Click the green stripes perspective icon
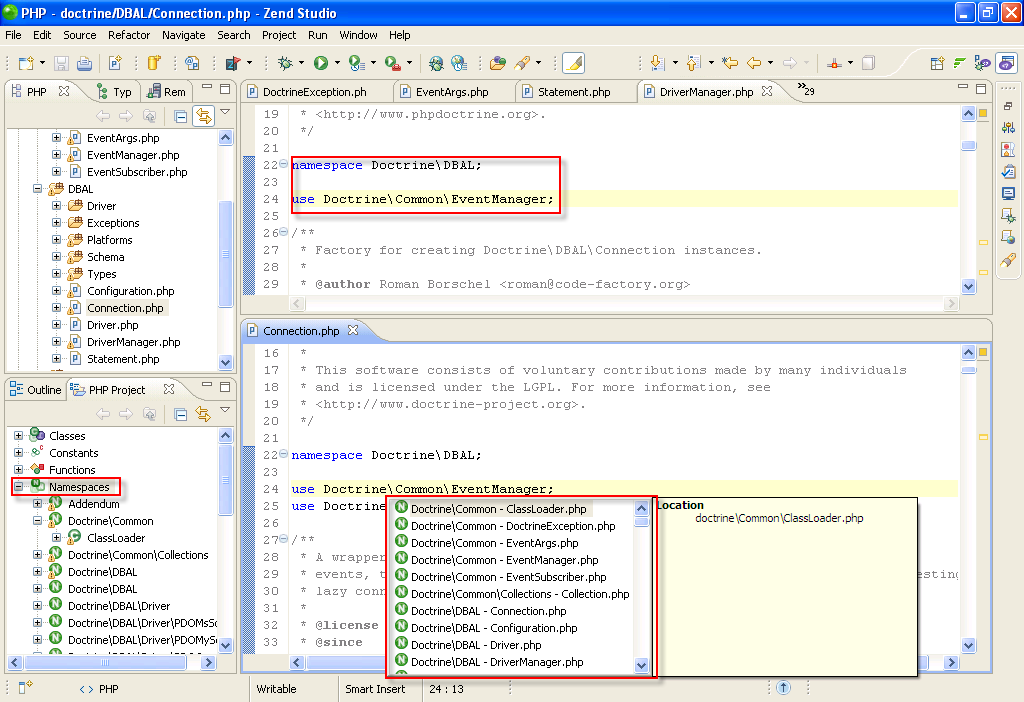The height and width of the screenshot is (702, 1024). 959,63
